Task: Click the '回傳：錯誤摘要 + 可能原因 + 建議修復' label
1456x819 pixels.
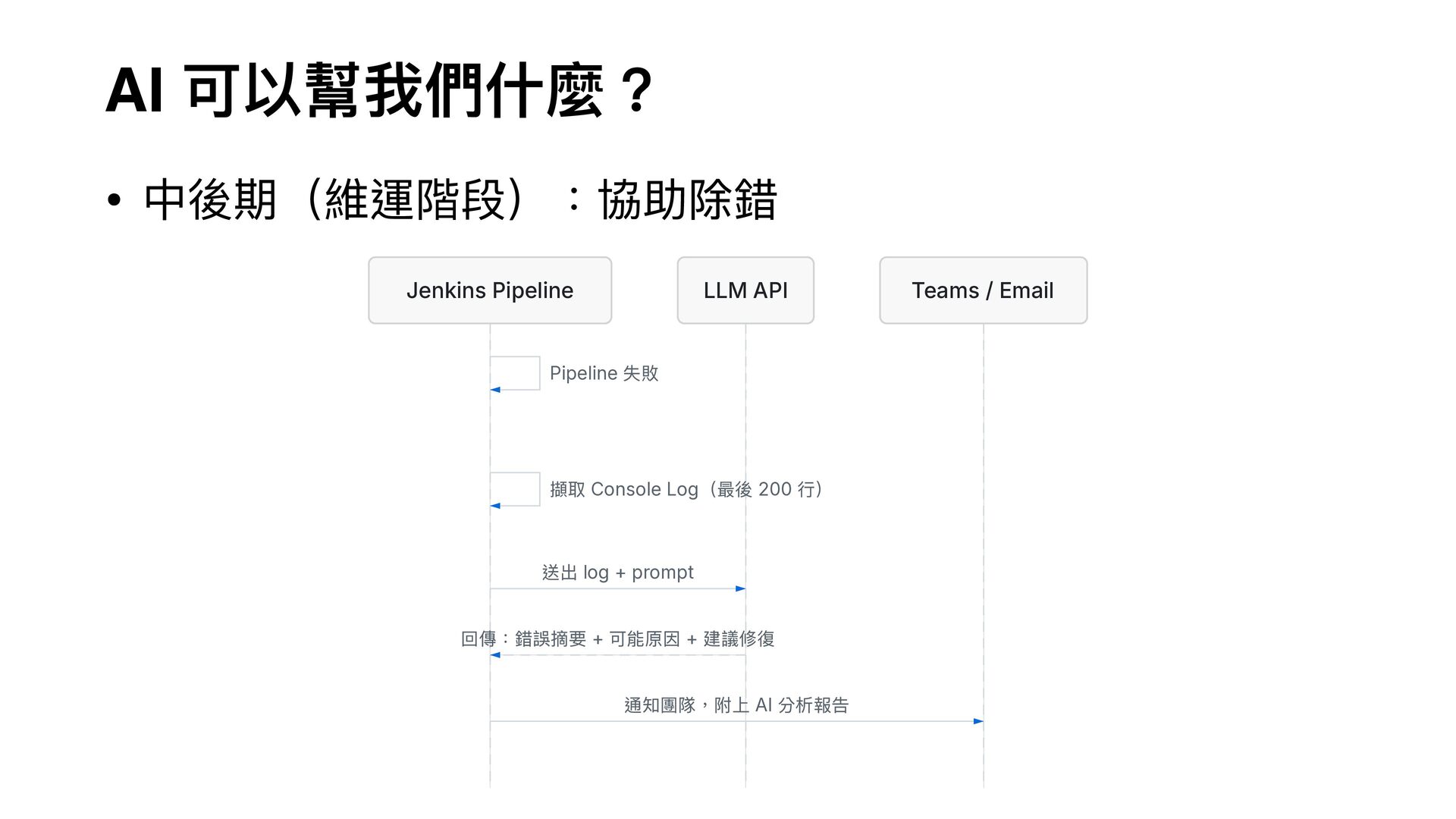Action: pyautogui.click(x=617, y=639)
